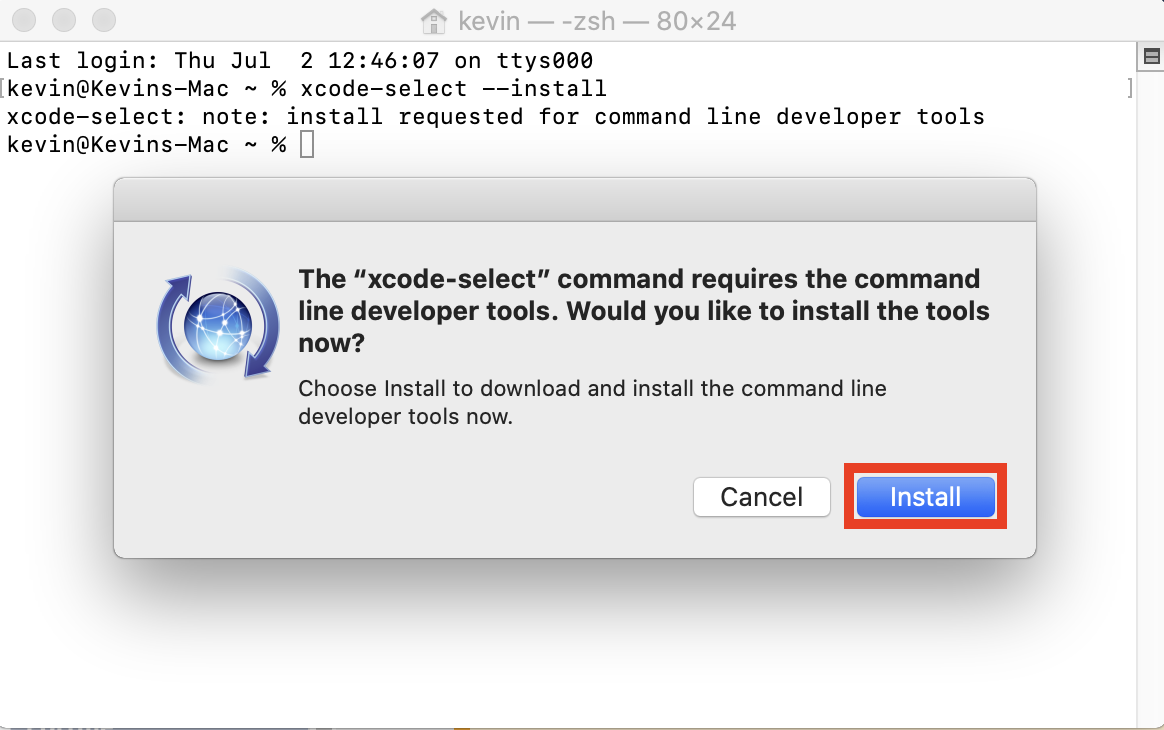The image size is (1164, 730).
Task: Click the home folder icon in title bar
Action: tap(434, 21)
